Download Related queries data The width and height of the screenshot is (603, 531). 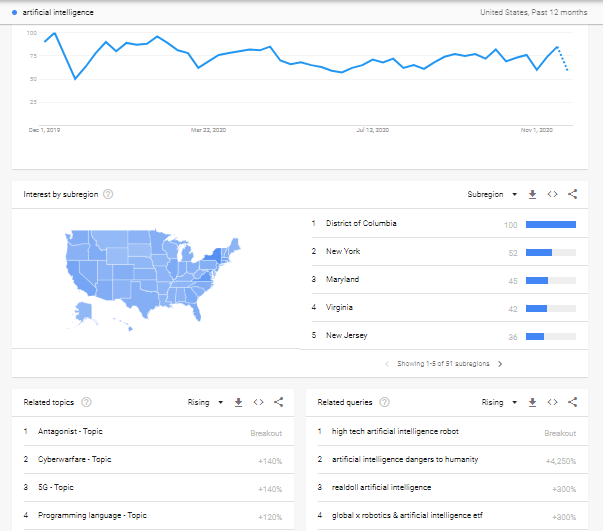pyautogui.click(x=532, y=402)
